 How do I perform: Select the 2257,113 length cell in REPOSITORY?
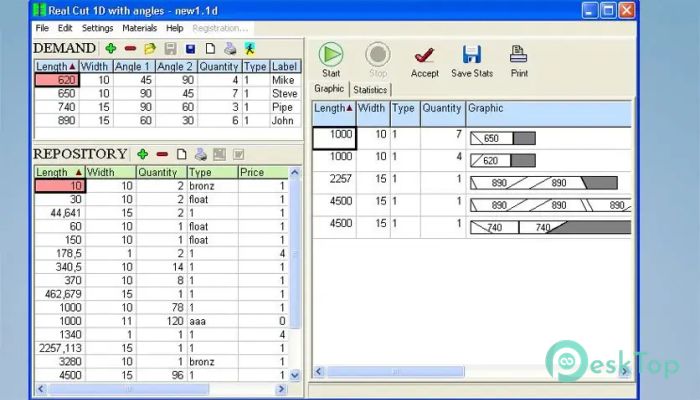[x=60, y=348]
